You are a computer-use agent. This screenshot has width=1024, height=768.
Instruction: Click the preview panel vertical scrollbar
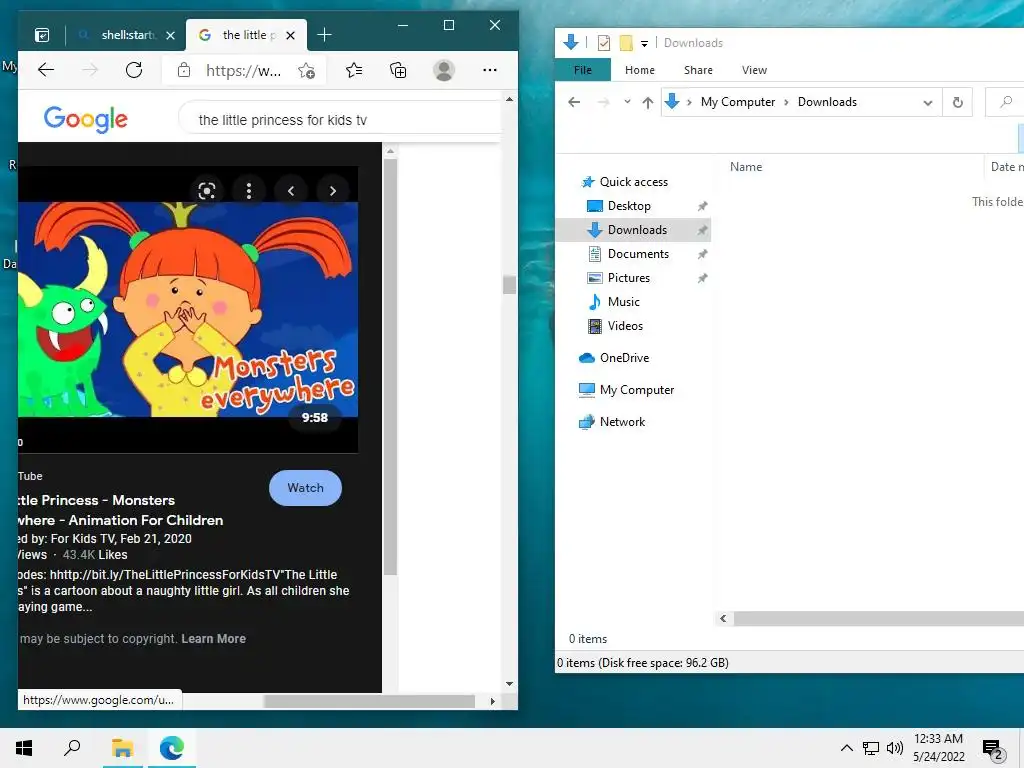coord(391,366)
